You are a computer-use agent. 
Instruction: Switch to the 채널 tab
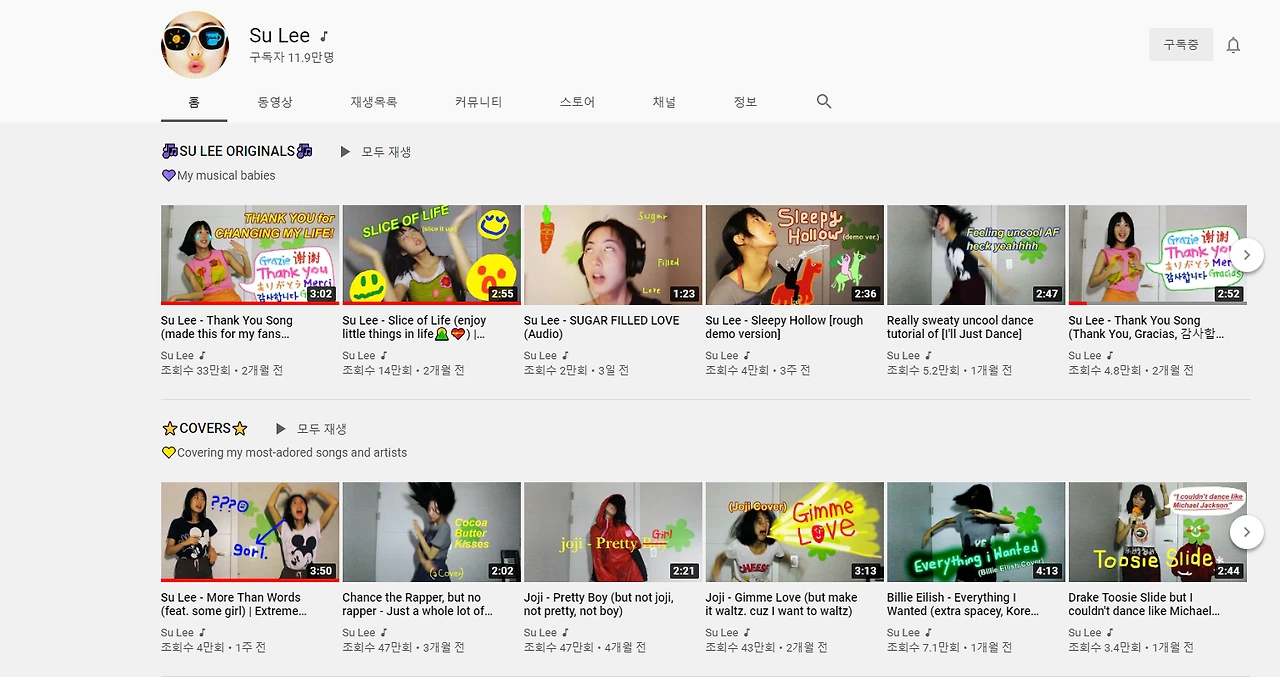pyautogui.click(x=664, y=102)
